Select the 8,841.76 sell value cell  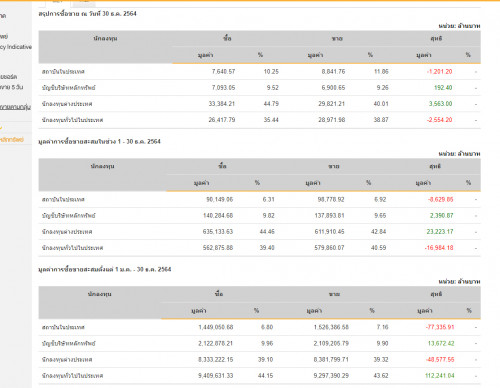click(333, 72)
